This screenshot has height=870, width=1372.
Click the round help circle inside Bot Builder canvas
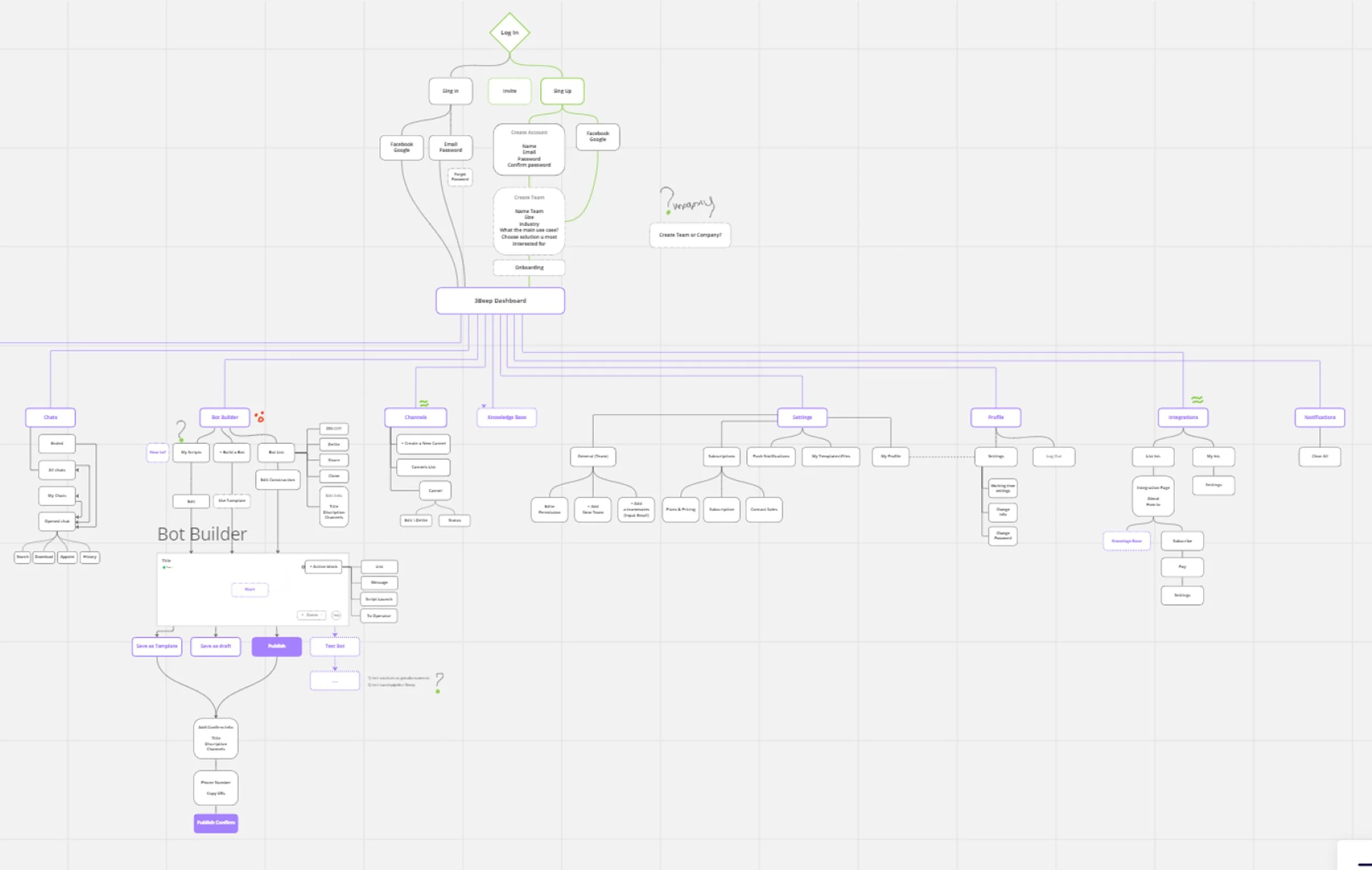[x=336, y=615]
